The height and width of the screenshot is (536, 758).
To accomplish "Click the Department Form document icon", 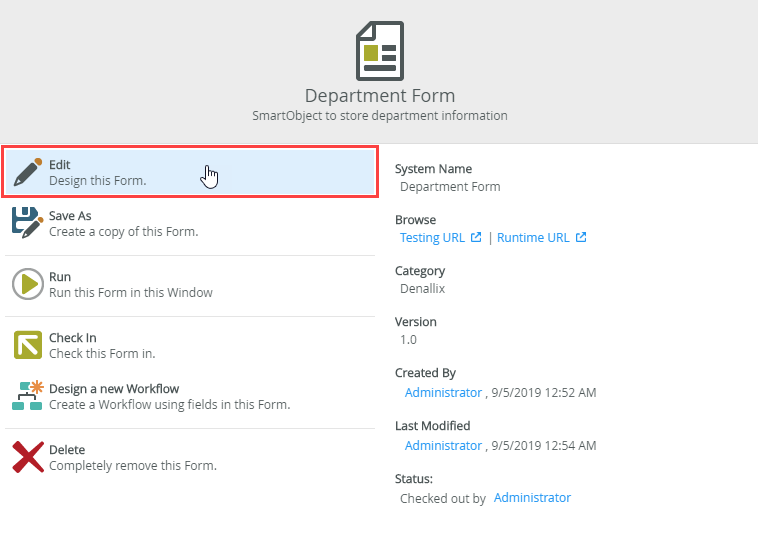I will pos(380,51).
